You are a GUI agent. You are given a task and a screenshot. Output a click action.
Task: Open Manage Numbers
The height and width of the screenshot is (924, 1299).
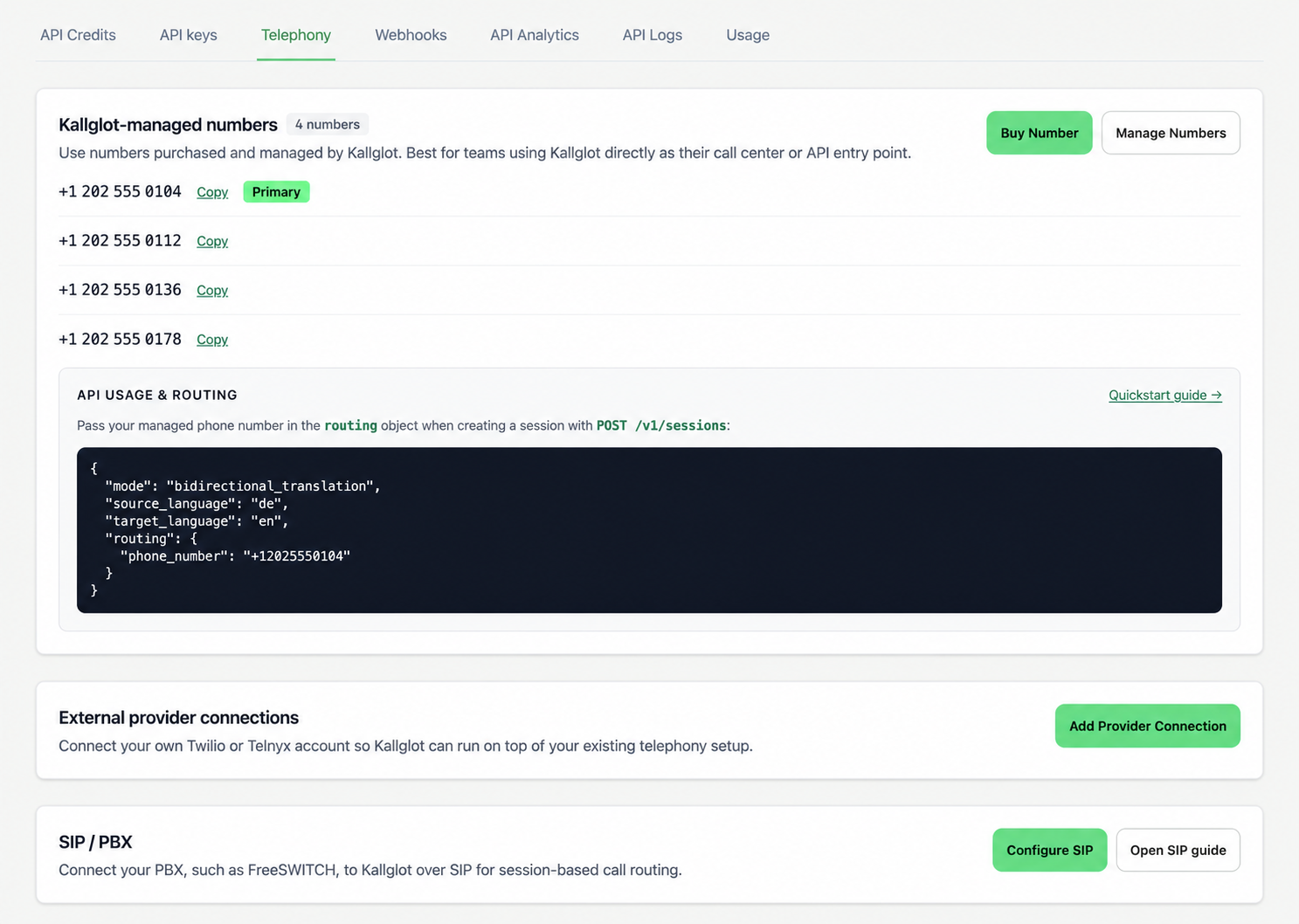pyautogui.click(x=1171, y=133)
